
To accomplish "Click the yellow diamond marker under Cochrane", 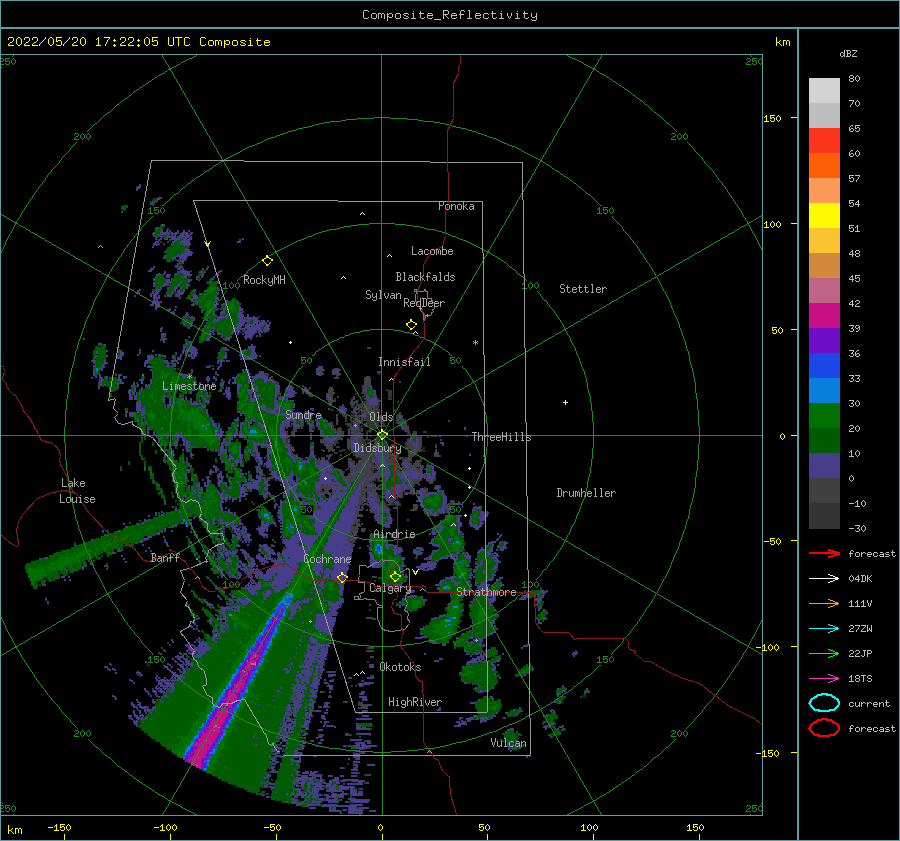I will click(x=342, y=577).
